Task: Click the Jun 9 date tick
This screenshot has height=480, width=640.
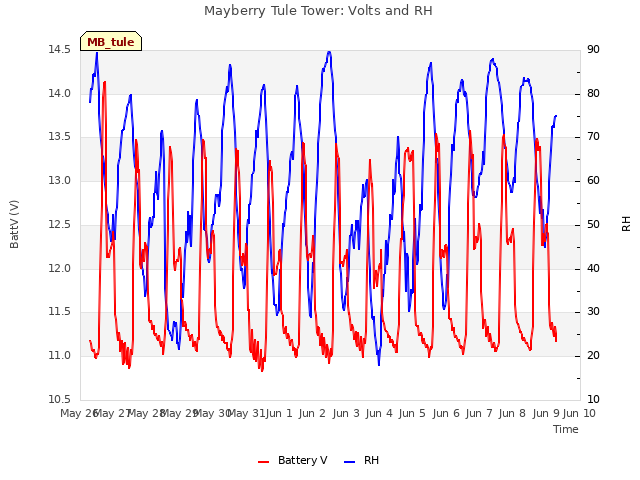Action: tap(546, 413)
